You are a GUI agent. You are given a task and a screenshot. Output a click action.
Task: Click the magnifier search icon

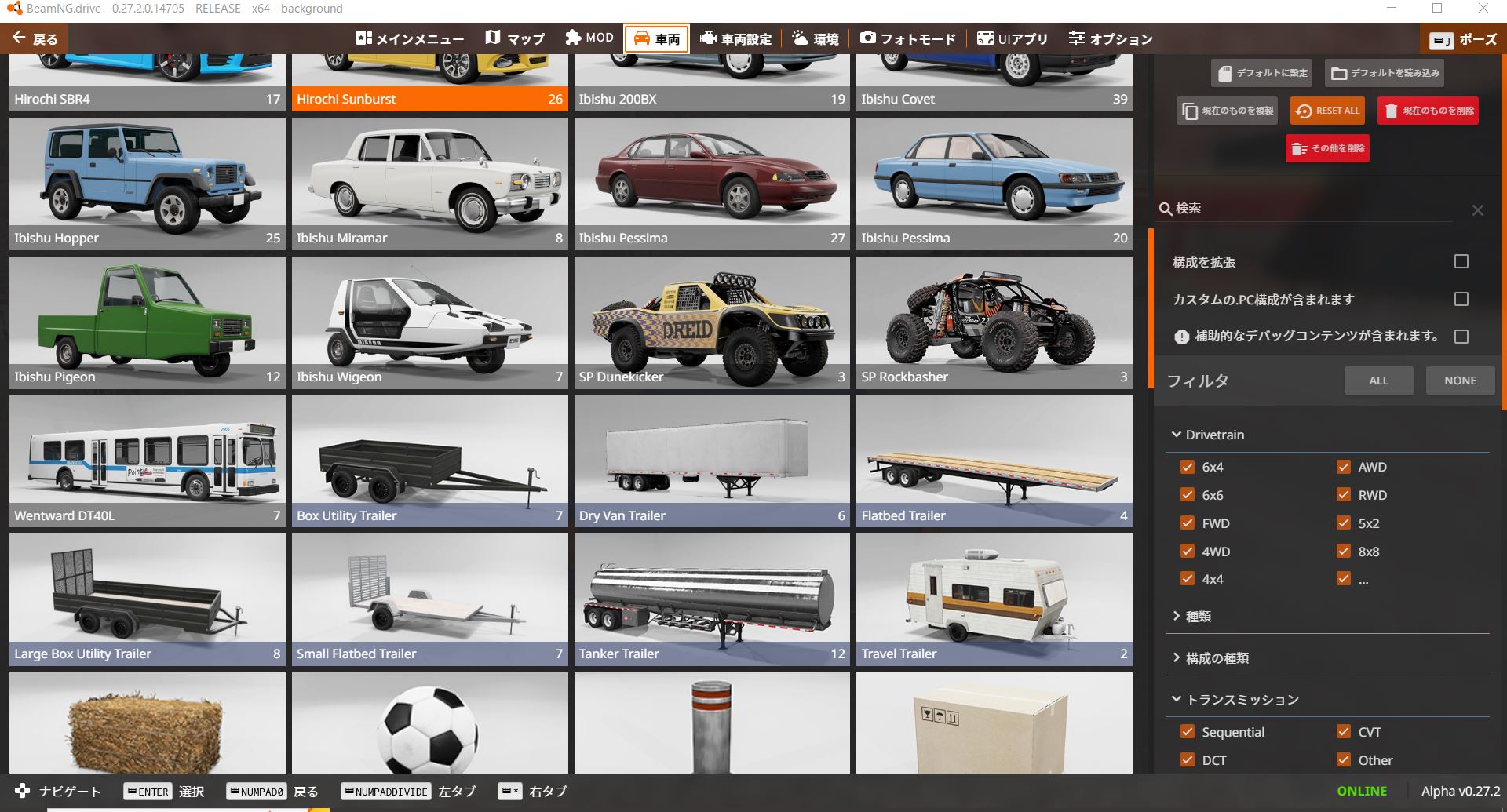(1166, 209)
